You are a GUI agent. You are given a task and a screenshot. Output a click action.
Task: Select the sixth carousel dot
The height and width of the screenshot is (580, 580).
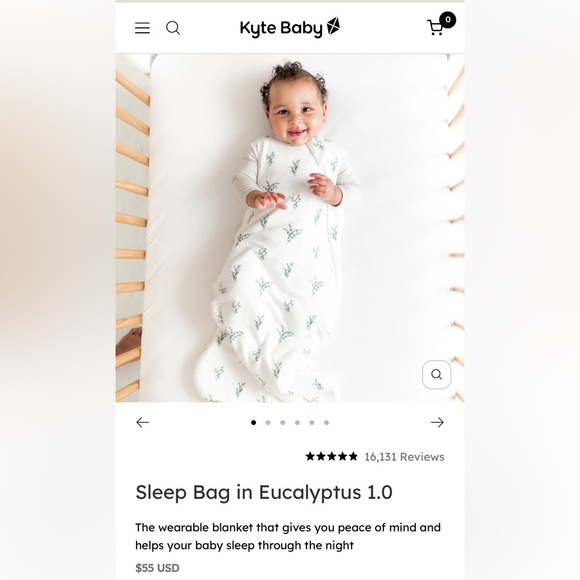coord(326,422)
